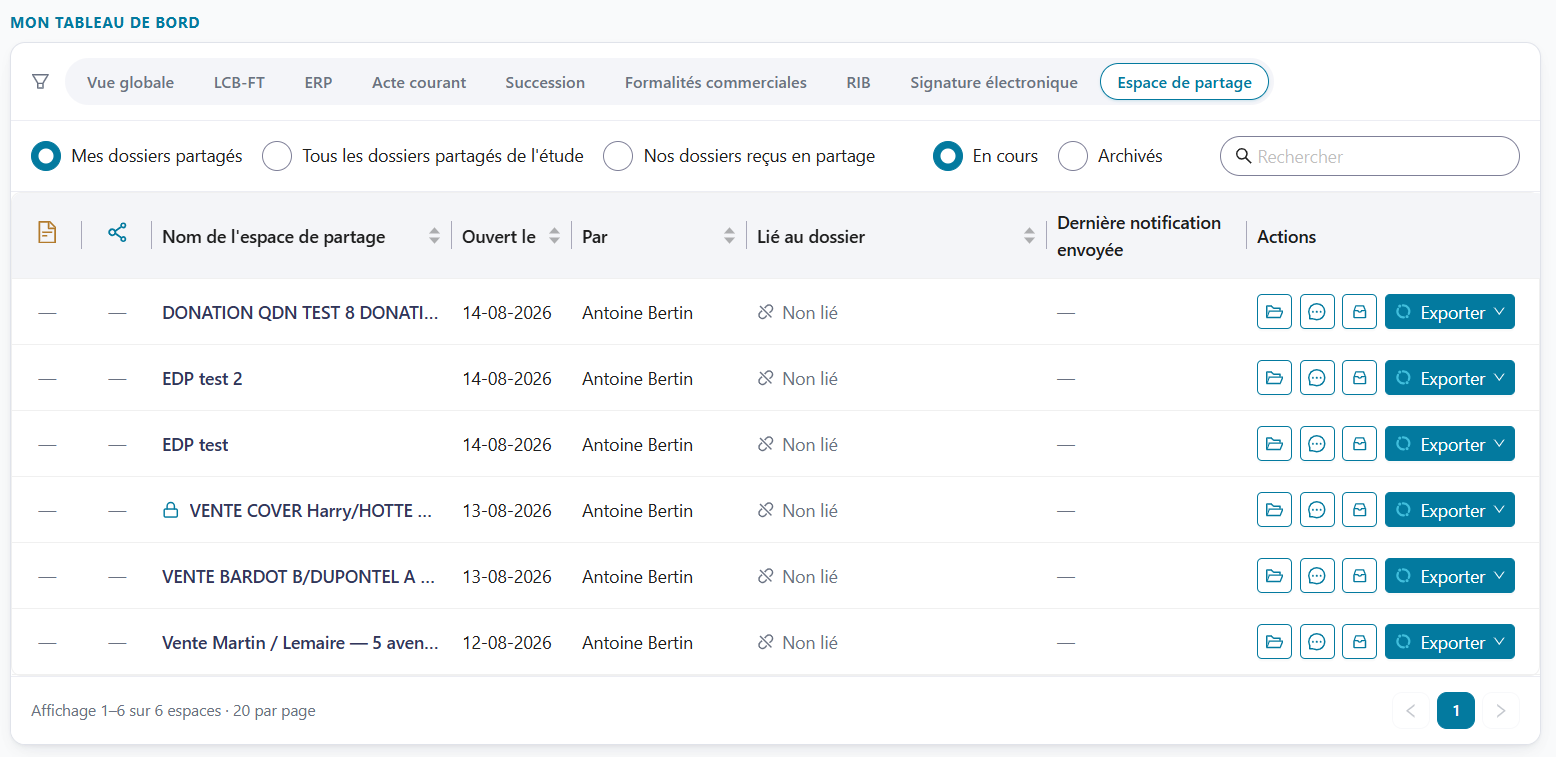The image size is (1556, 757).
Task: Select the Espace de partage tab
Action: [1184, 82]
